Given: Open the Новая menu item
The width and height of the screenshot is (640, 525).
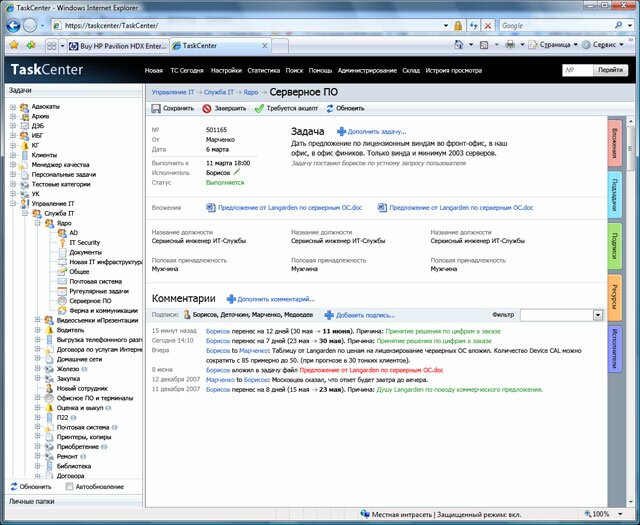Looking at the screenshot, I should tap(154, 71).
